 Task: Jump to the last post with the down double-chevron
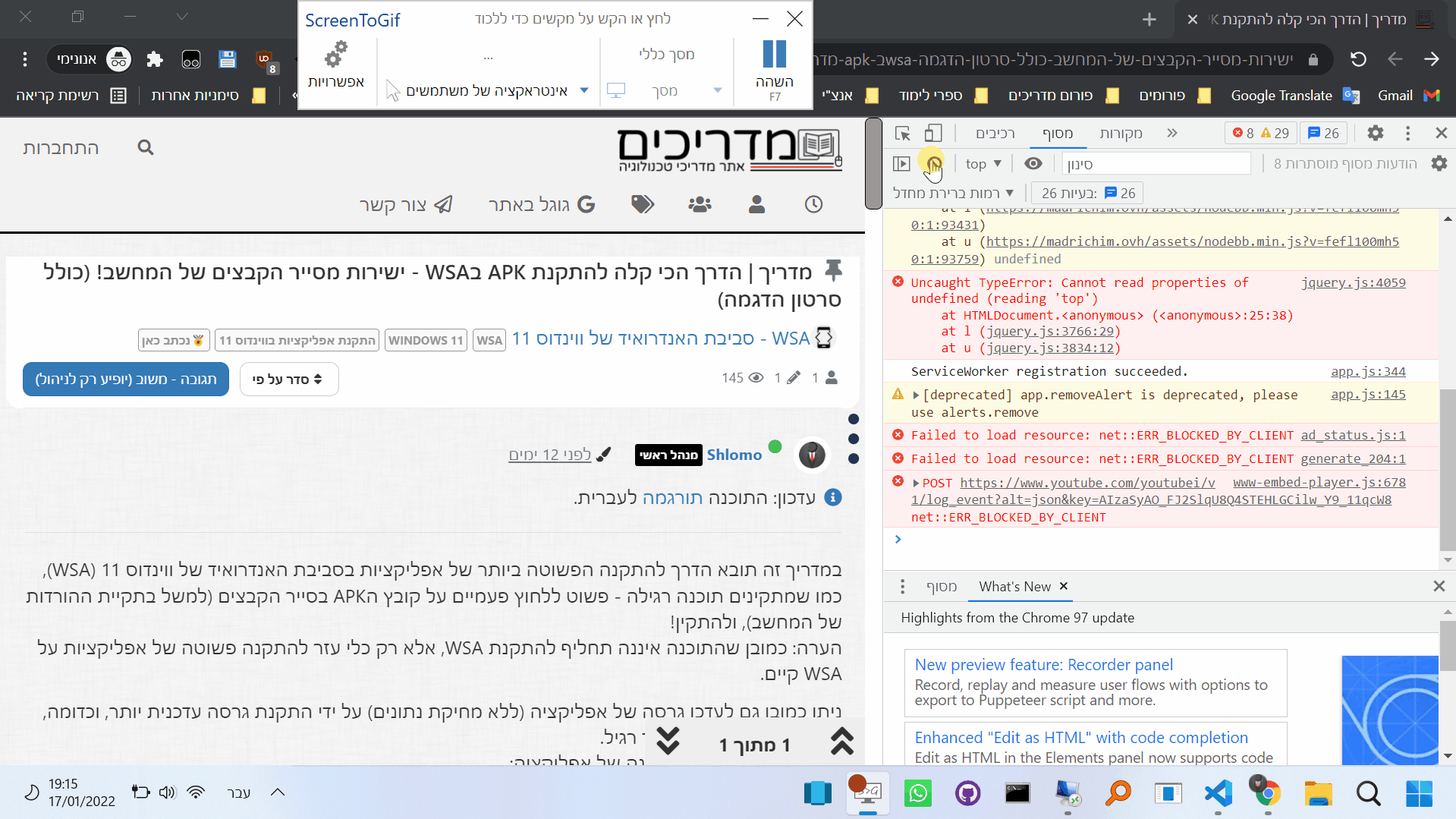668,740
